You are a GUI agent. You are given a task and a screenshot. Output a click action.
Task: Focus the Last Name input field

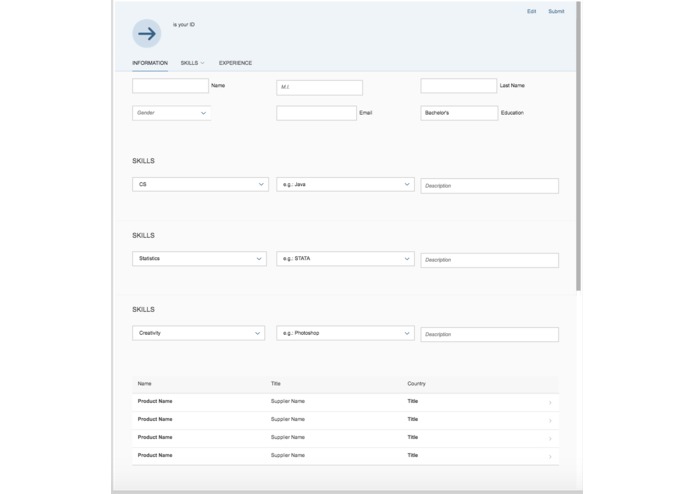tap(459, 86)
